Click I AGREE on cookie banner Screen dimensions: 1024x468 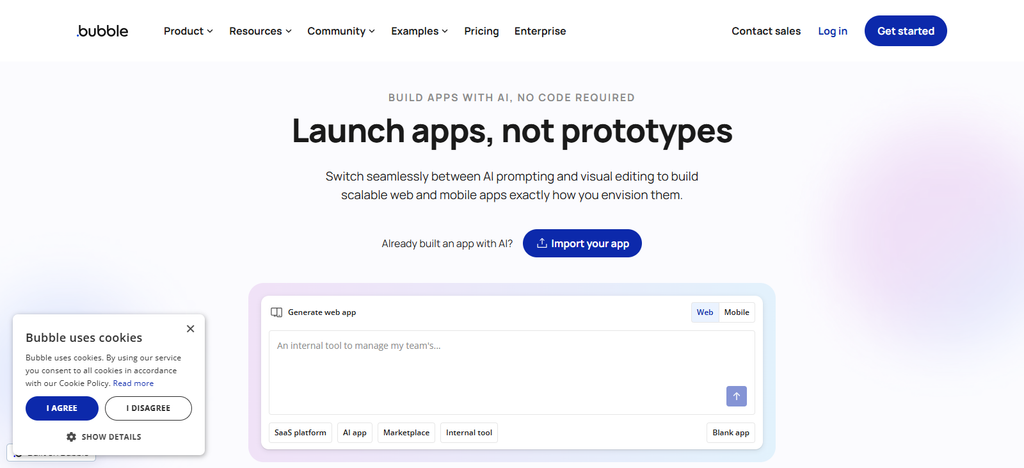coord(62,408)
